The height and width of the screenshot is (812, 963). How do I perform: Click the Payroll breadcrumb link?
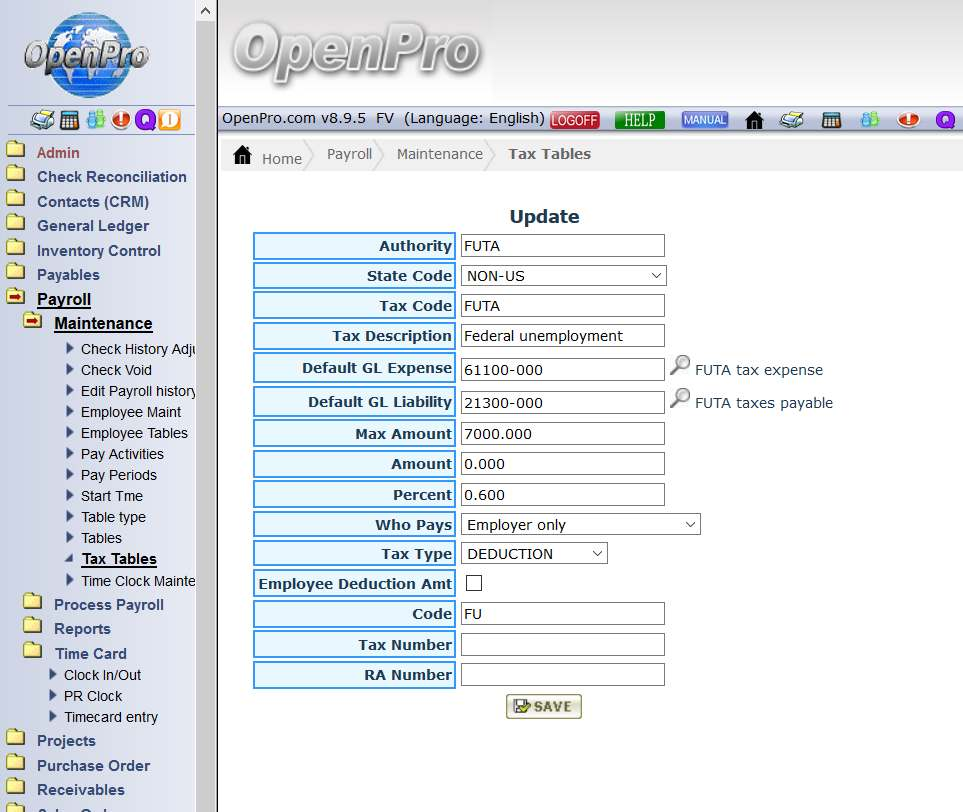tap(349, 154)
